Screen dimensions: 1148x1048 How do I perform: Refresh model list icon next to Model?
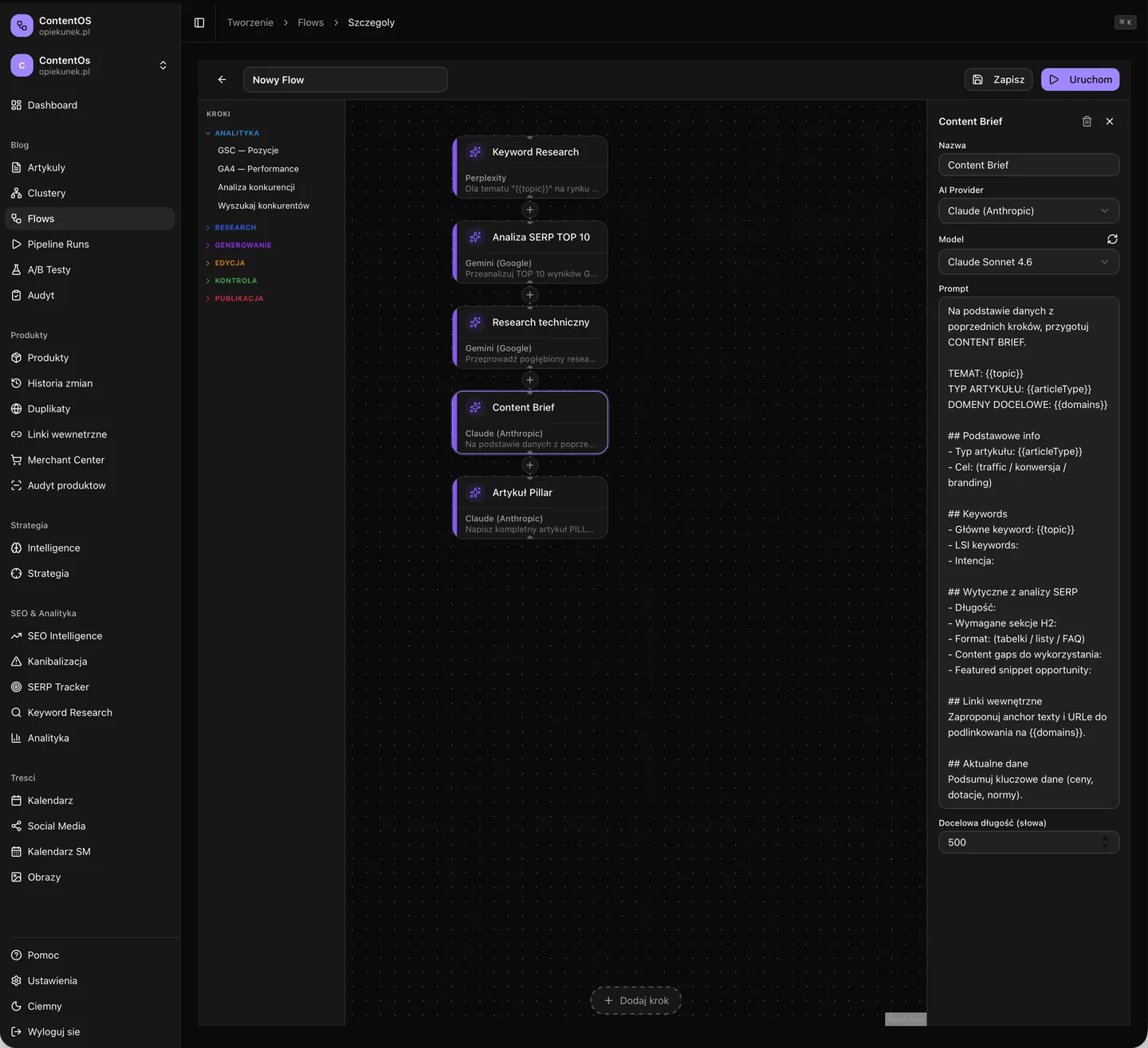[x=1112, y=239]
